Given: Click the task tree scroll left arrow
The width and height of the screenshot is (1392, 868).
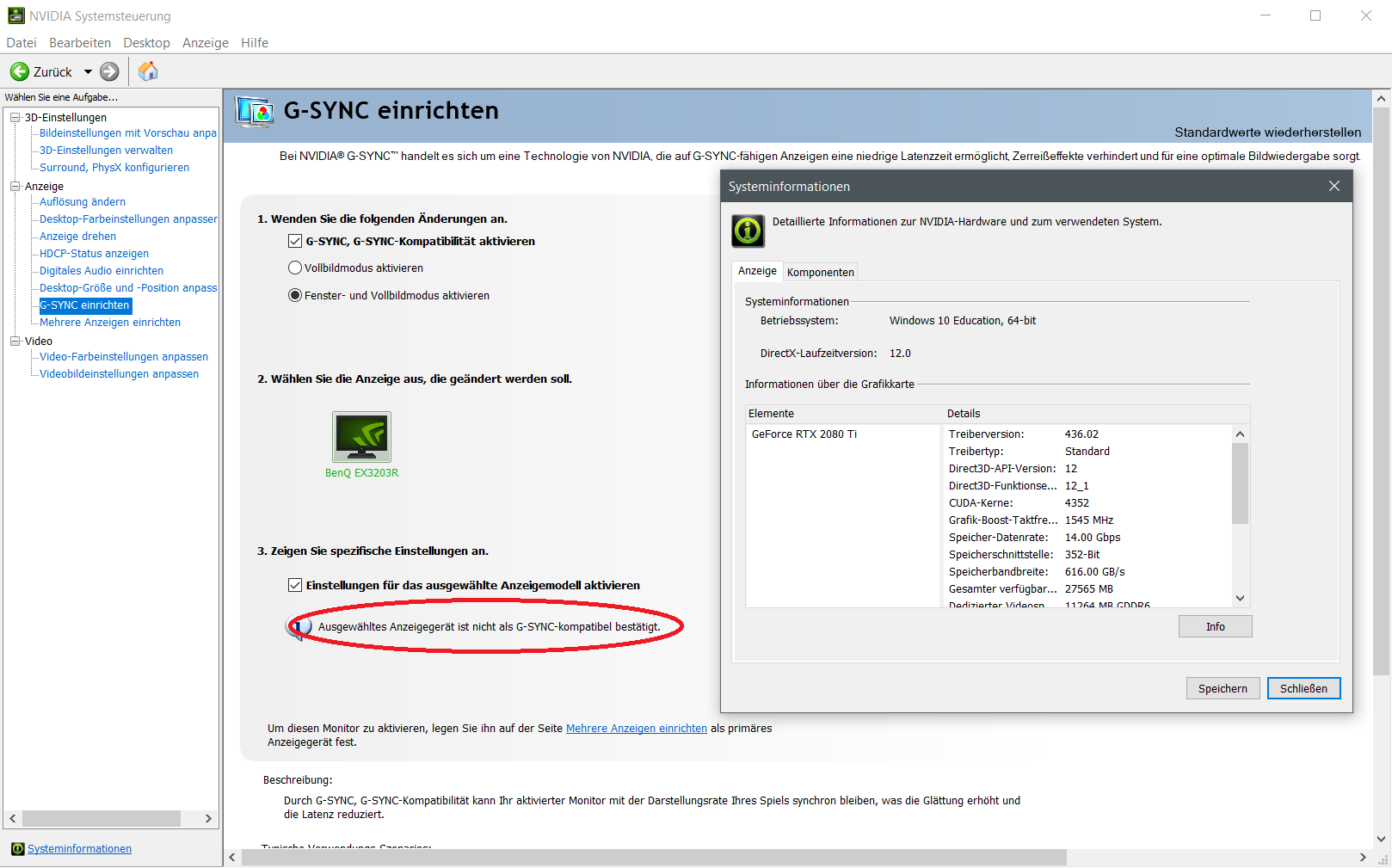Looking at the screenshot, I should point(13,819).
